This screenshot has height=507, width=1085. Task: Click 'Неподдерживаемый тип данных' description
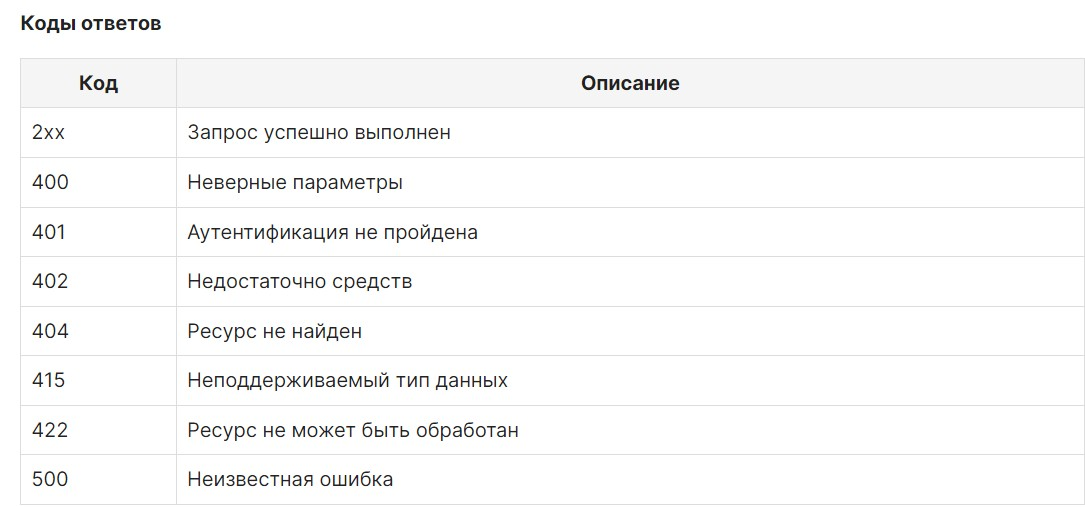(347, 380)
